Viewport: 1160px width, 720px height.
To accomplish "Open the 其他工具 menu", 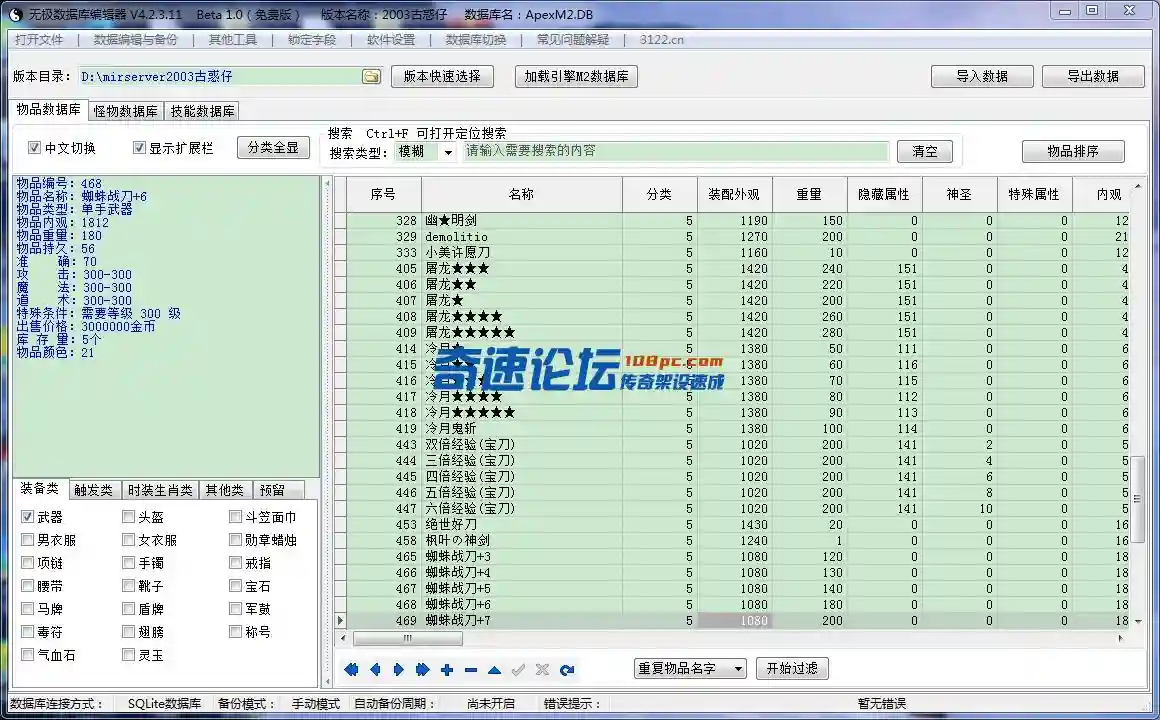I will point(232,39).
